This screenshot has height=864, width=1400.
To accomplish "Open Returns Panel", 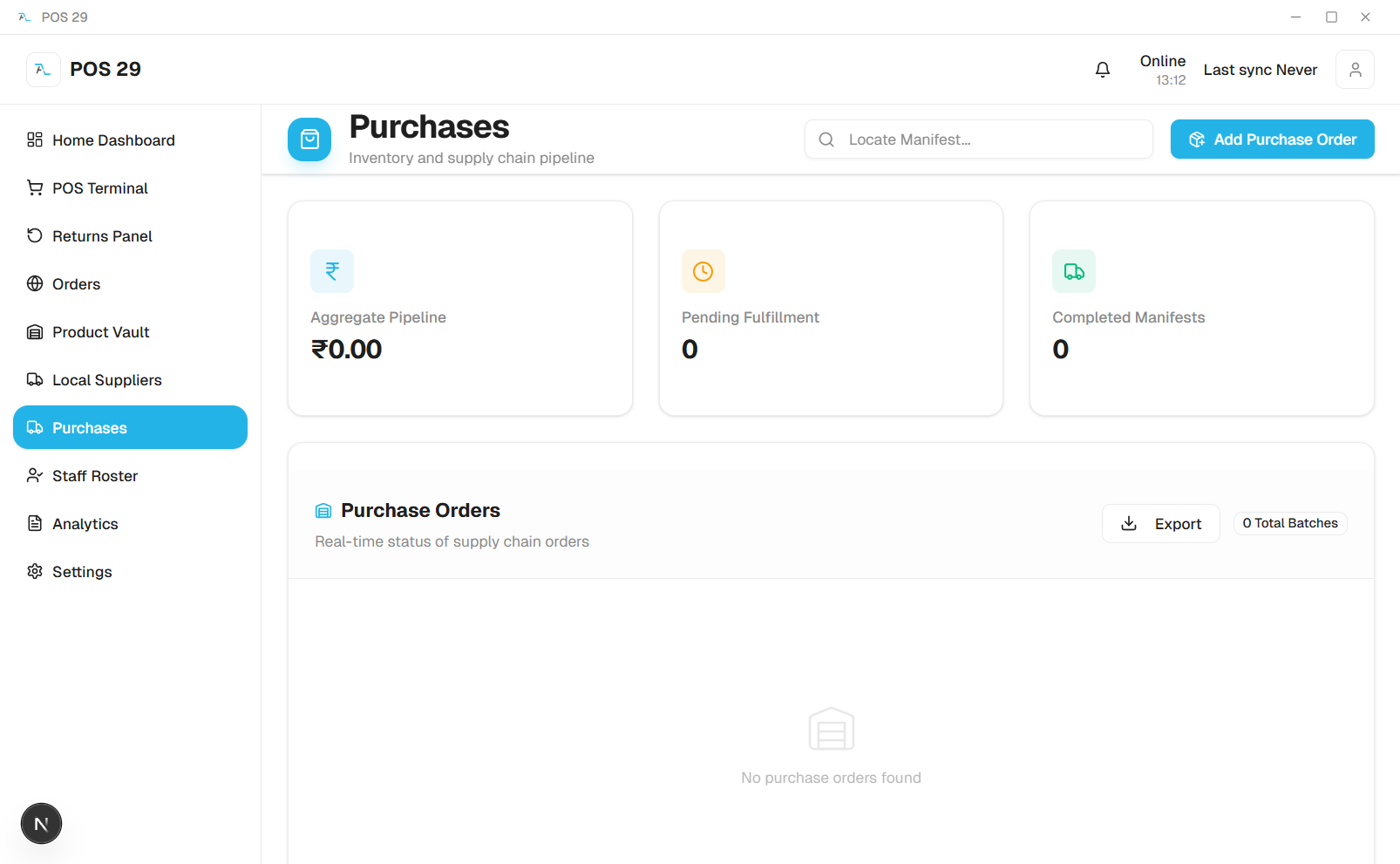I will tap(130, 235).
